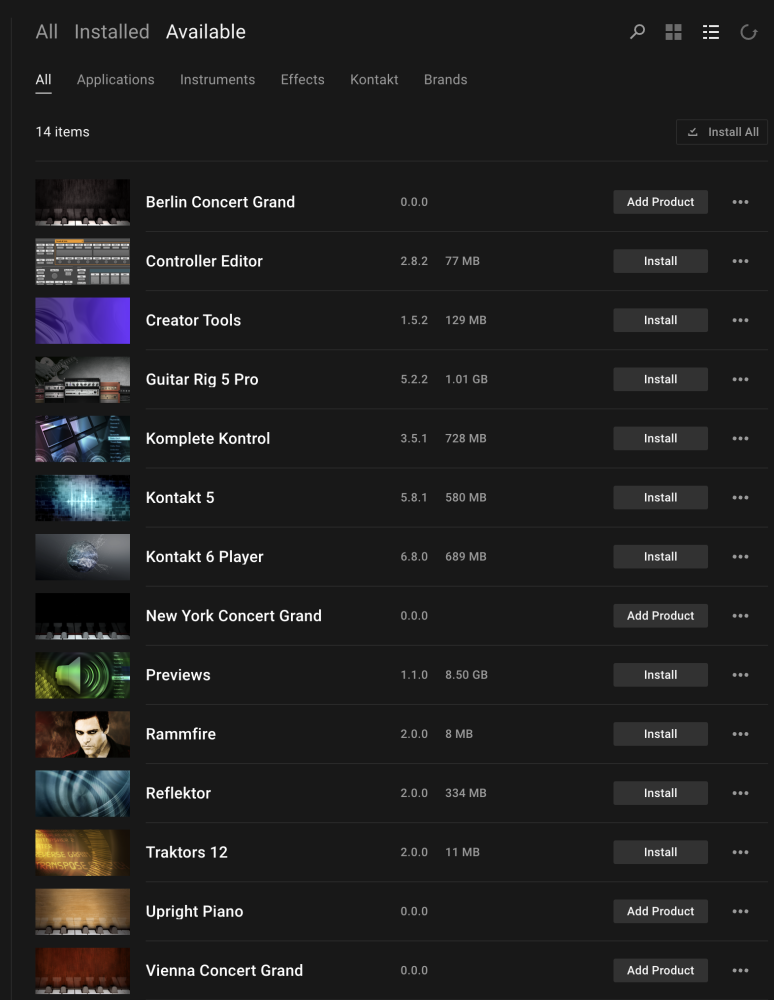
Task: Click the Upright Piano thumbnail
Action: tap(82, 912)
